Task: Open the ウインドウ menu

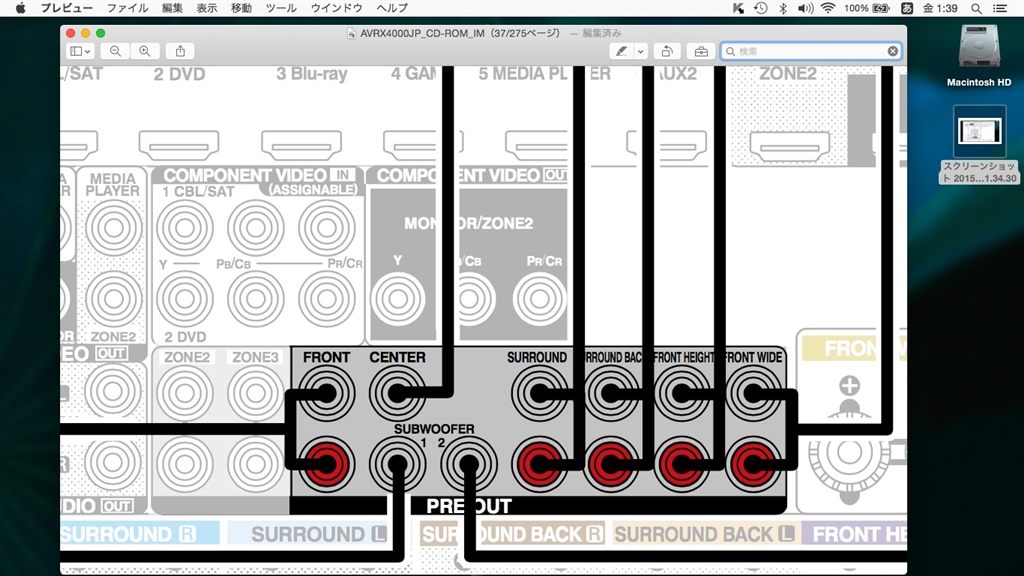Action: point(336,8)
